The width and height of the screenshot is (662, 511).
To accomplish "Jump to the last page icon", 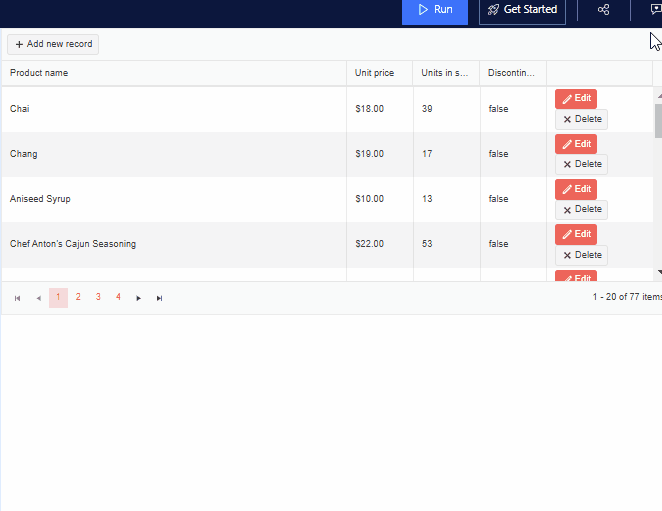I will click(x=159, y=298).
